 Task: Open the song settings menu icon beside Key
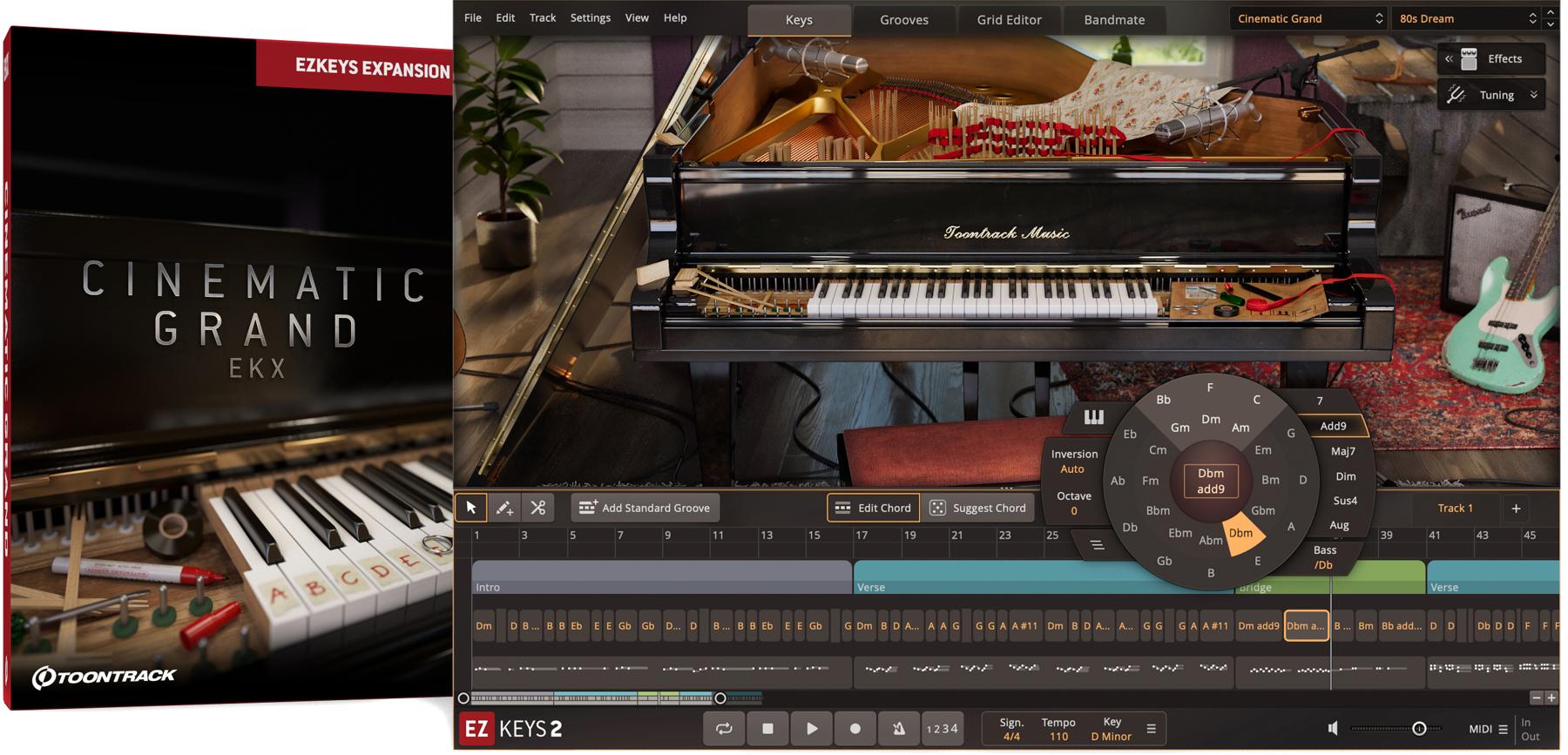[1151, 729]
